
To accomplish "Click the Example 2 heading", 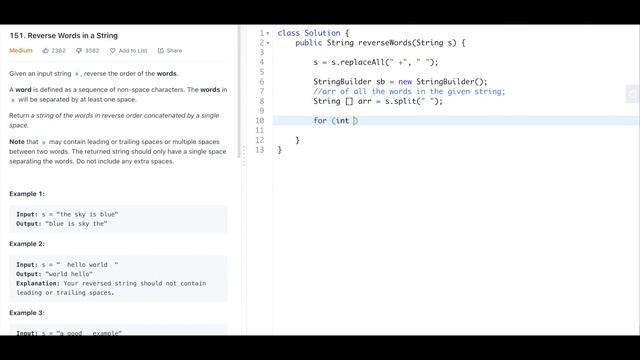I will (x=27, y=244).
